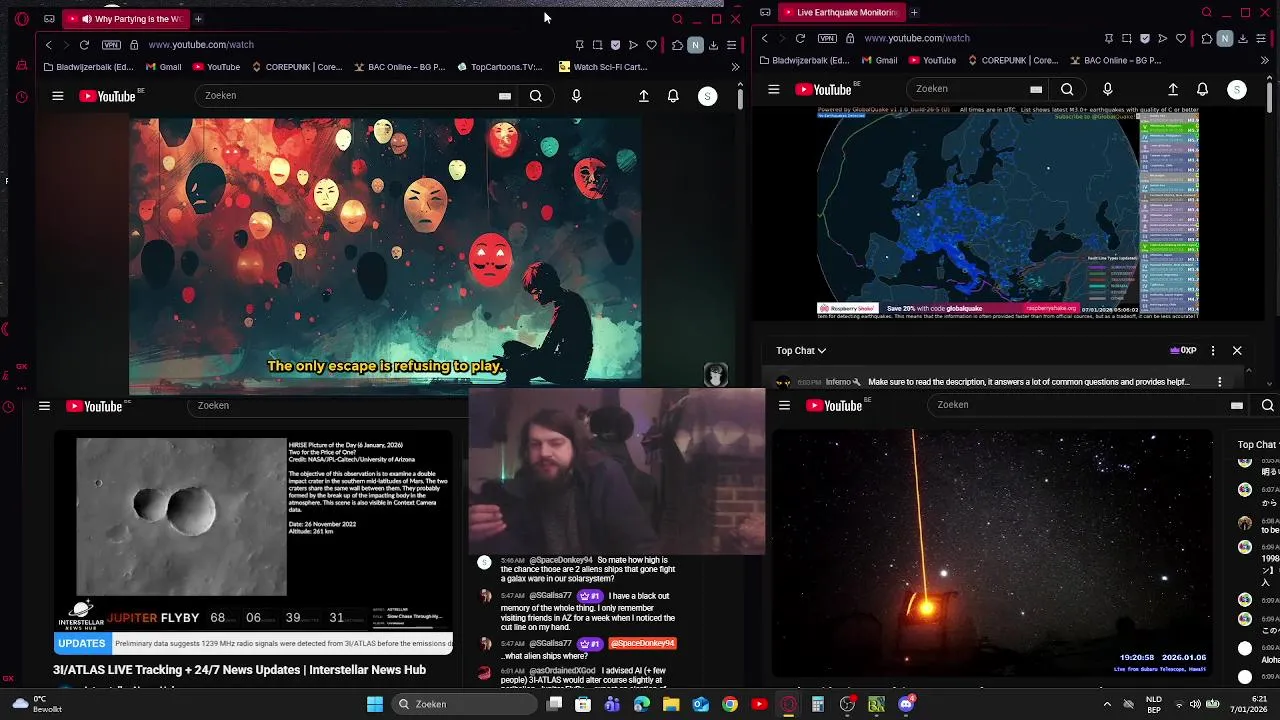Open guide menu in bottom-right YouTube window
The height and width of the screenshot is (720, 1280).
pyautogui.click(x=784, y=405)
